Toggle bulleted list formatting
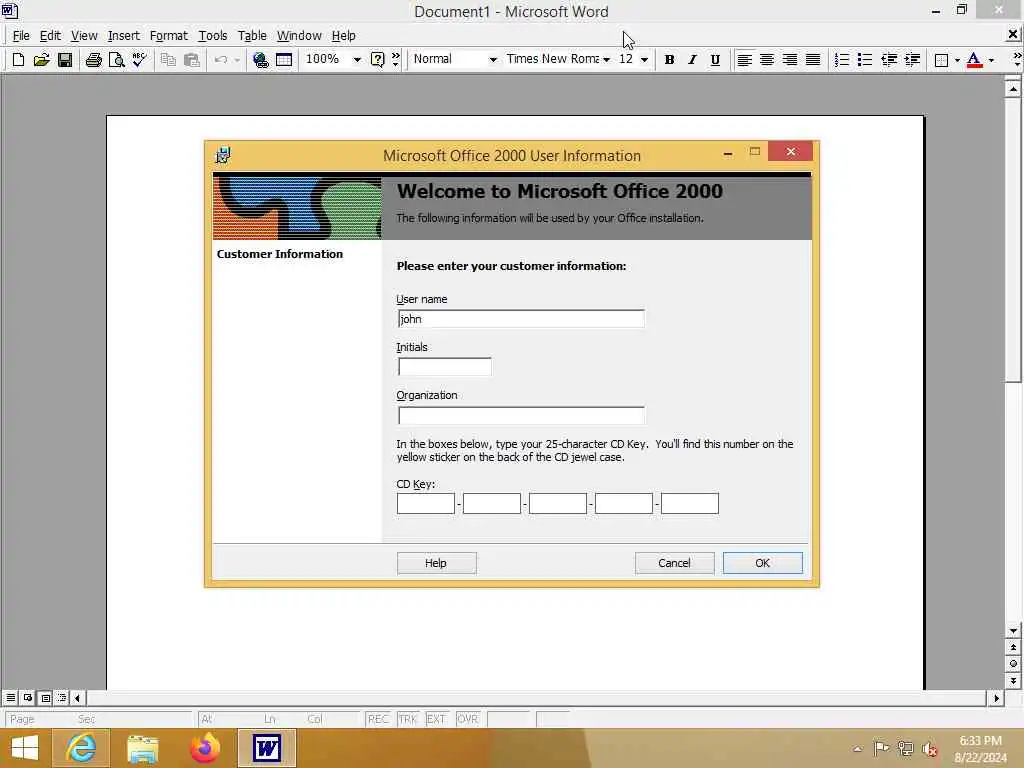This screenshot has width=1024, height=768. pos(865,60)
